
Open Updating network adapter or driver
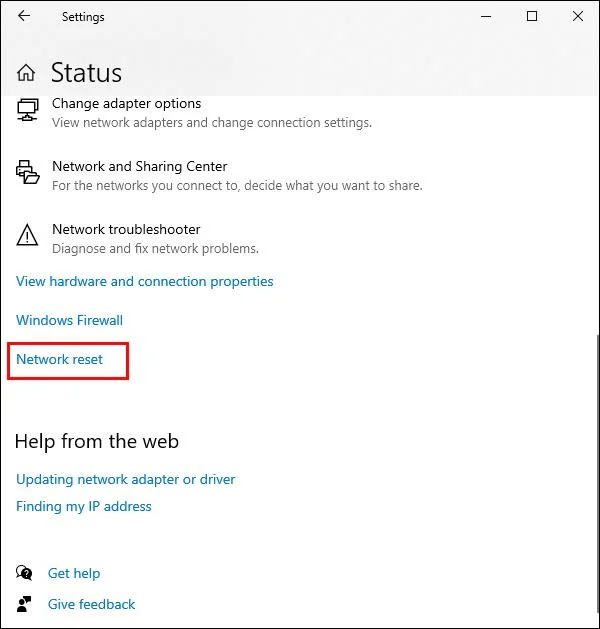[125, 480]
